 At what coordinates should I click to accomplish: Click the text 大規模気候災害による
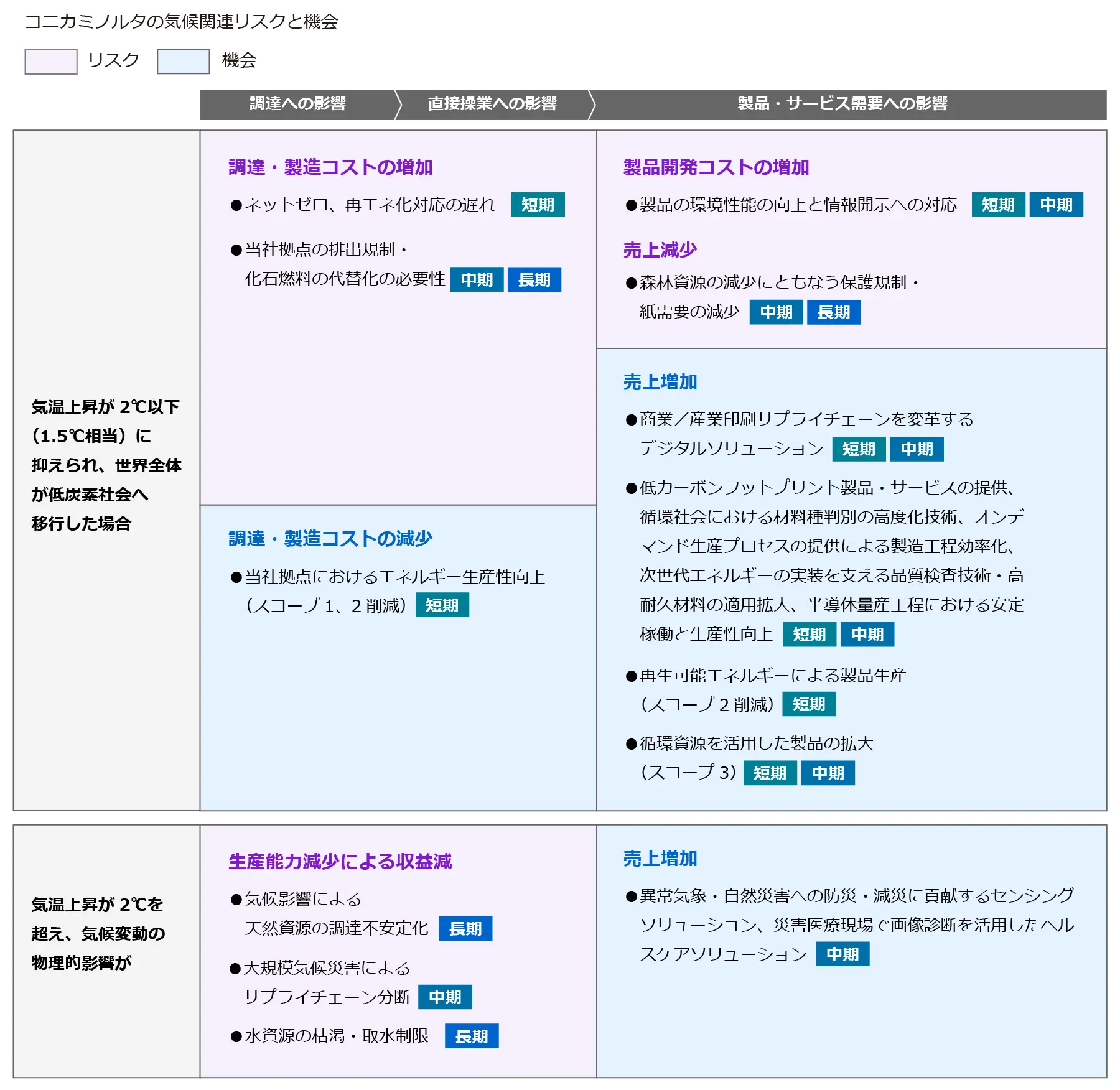(x=327, y=969)
